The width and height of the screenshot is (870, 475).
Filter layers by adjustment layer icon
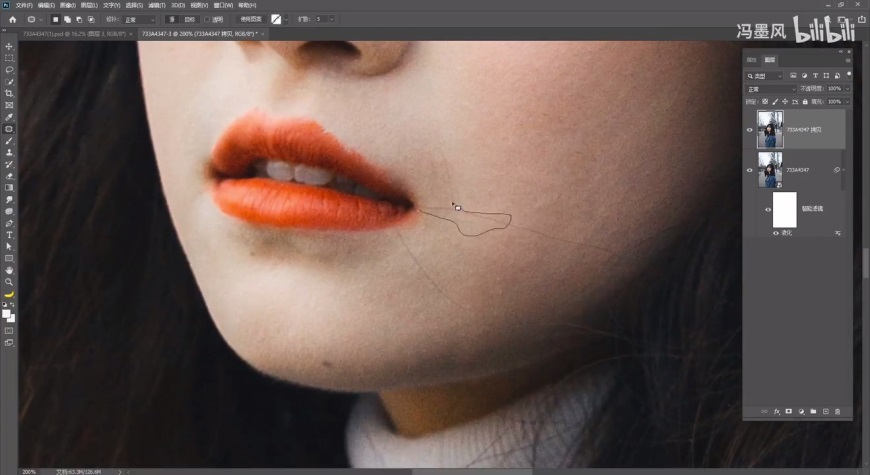pyautogui.click(x=804, y=75)
